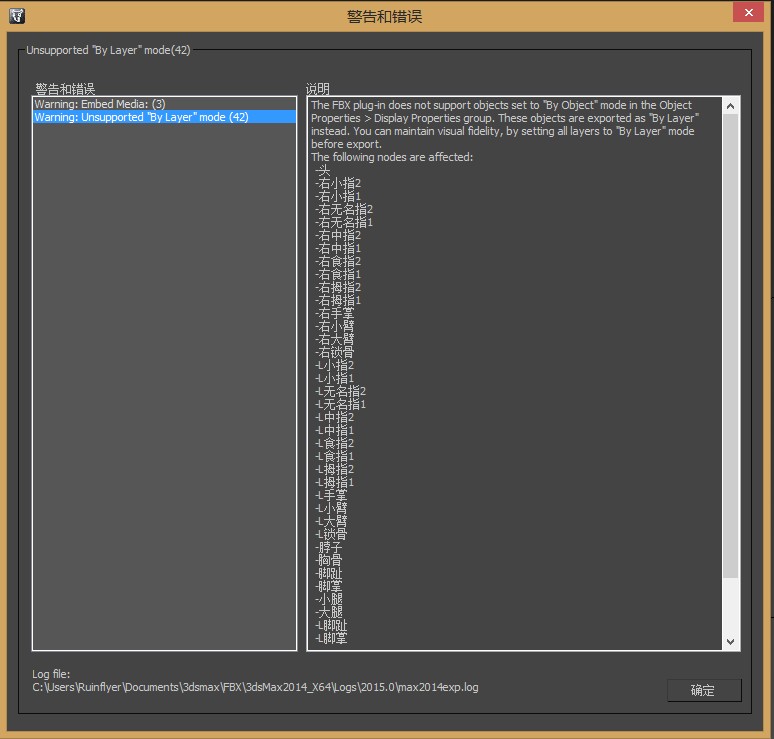The width and height of the screenshot is (774, 739).
Task: Click the node entry -脚掌
Action: pyautogui.click(x=329, y=586)
